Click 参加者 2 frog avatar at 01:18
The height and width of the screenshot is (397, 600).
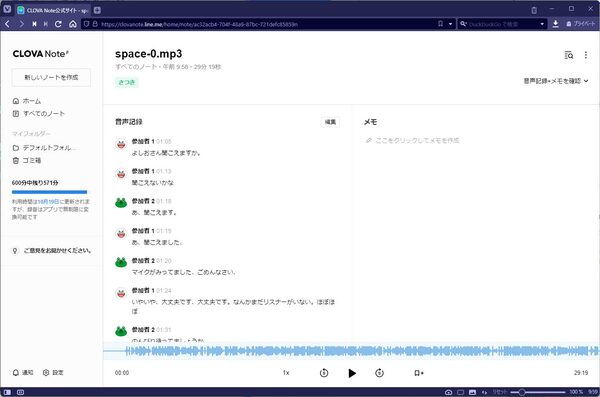click(121, 203)
